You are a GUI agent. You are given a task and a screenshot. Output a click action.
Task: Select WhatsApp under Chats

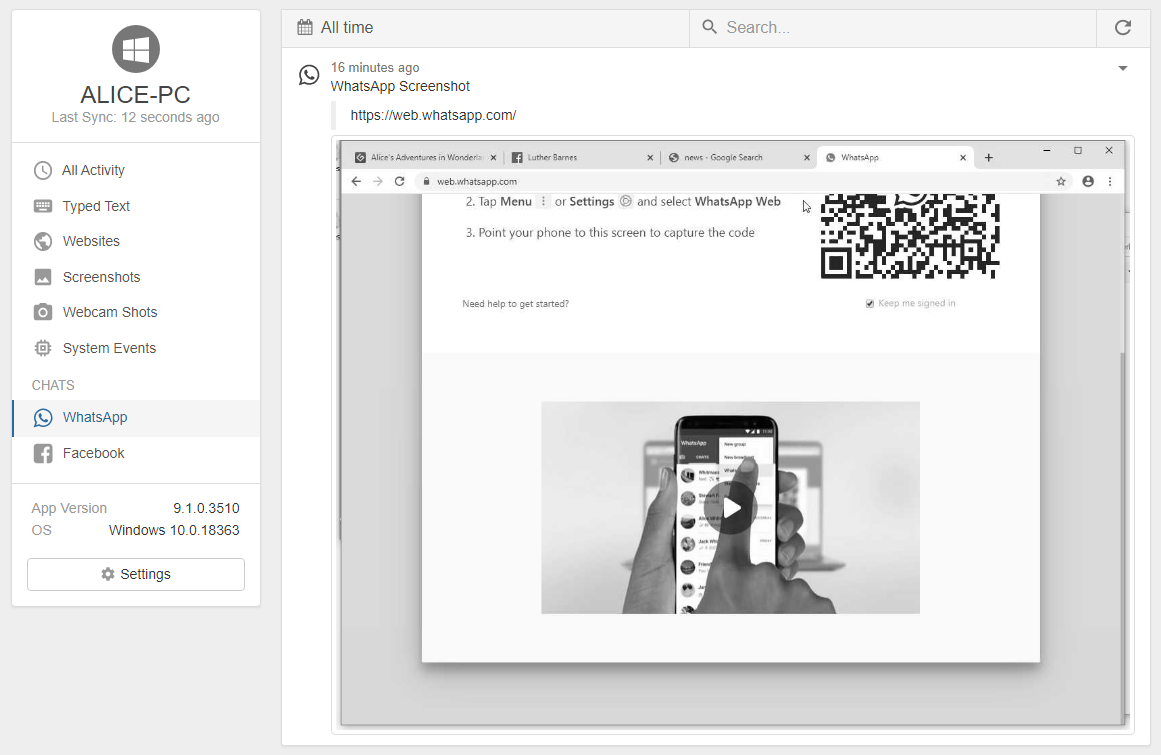tap(135, 417)
